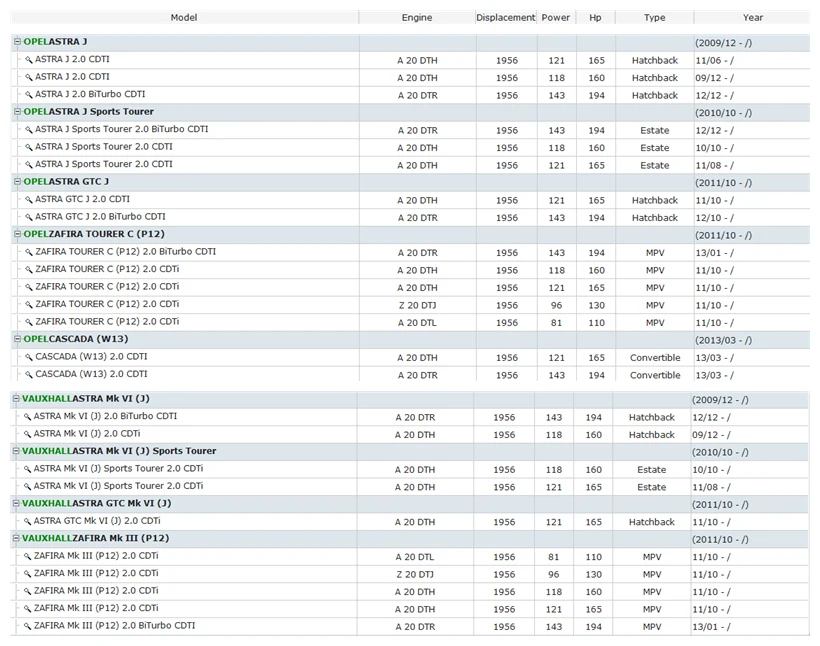Collapse the OPEL ASTRA J Sports Tourer group
Screen dimensions: 820x646
(18, 111)
